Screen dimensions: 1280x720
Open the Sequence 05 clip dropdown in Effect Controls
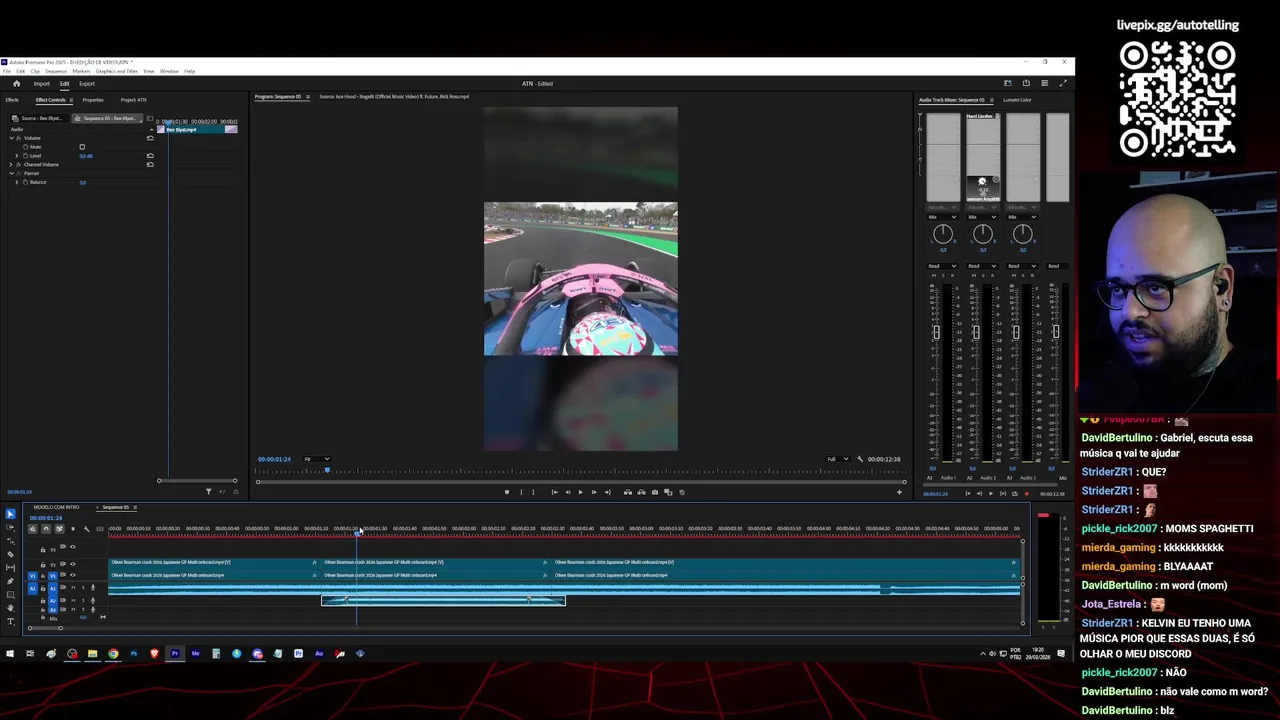pyautogui.click(x=107, y=118)
